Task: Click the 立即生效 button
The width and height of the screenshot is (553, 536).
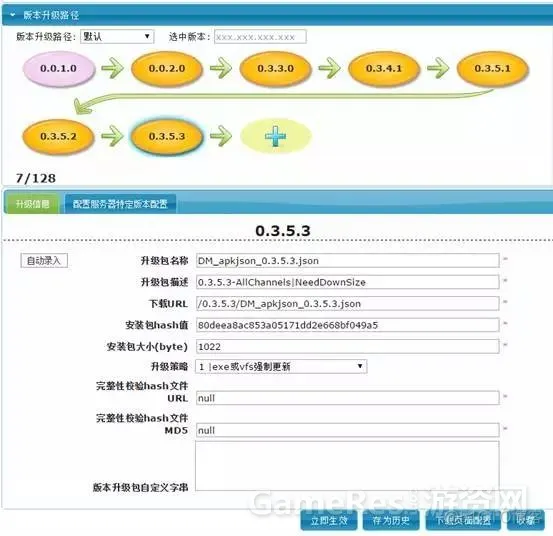Action: point(329,520)
